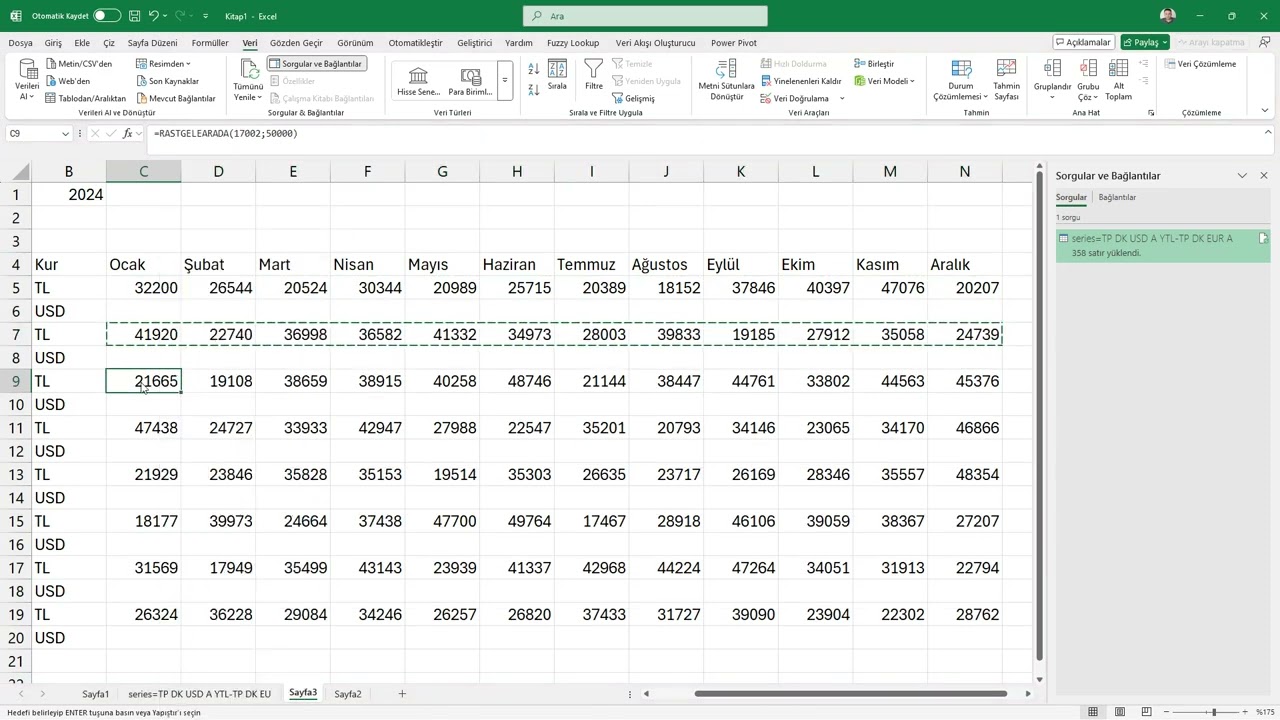This screenshot has height=720, width=1280.
Task: Select the Para Birimleri data type
Action: tap(470, 81)
